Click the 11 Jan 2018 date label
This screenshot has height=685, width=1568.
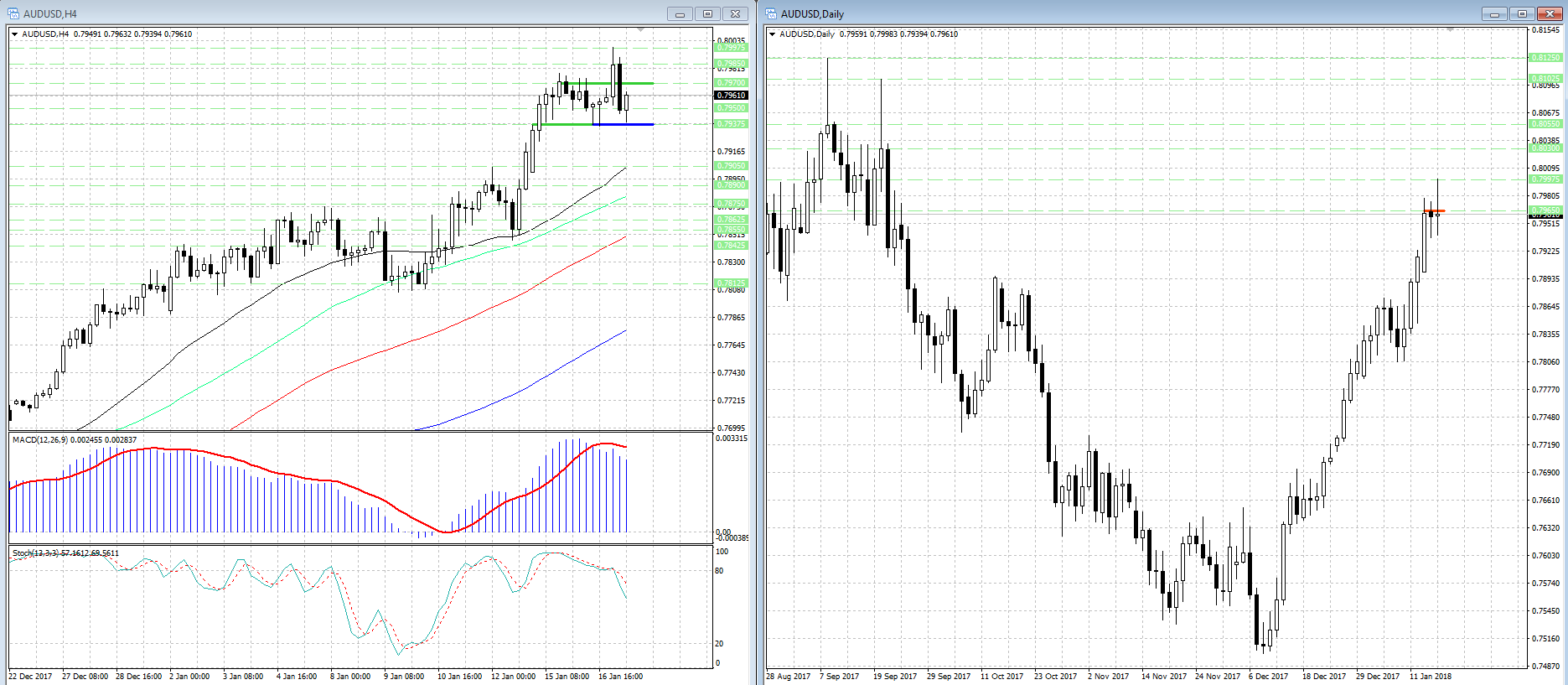1431,677
